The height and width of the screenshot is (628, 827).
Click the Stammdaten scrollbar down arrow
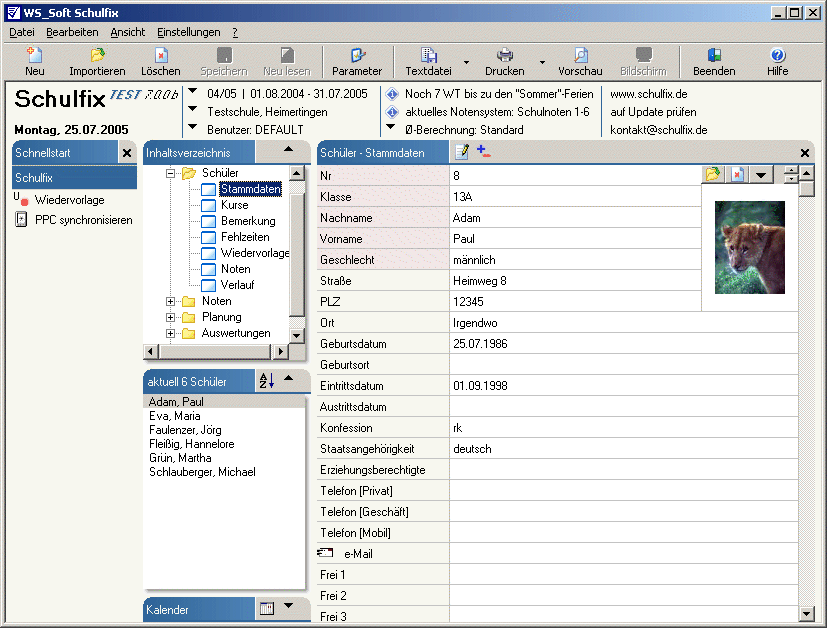pyautogui.click(x=806, y=613)
